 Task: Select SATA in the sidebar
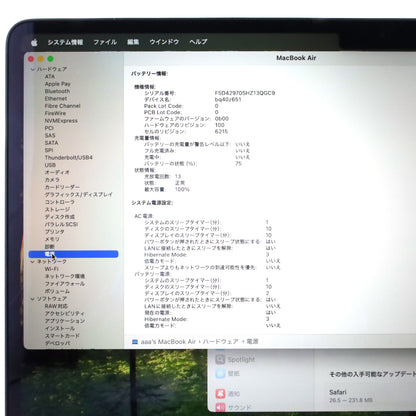(x=51, y=143)
